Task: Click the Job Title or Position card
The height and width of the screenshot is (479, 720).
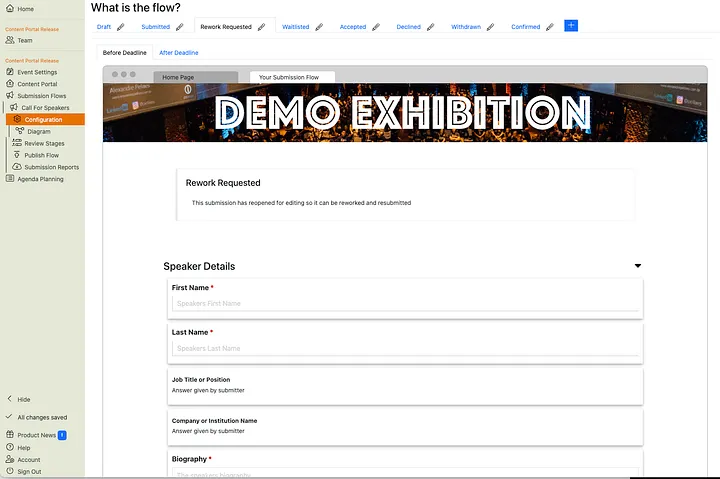Action: tap(405, 386)
